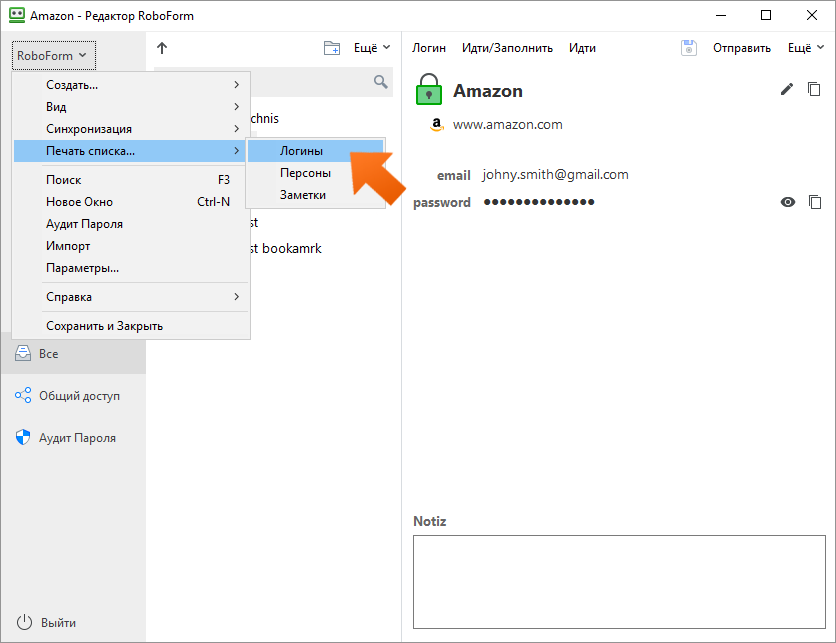
Task: Open the www.amazon.com link
Action: 507,125
